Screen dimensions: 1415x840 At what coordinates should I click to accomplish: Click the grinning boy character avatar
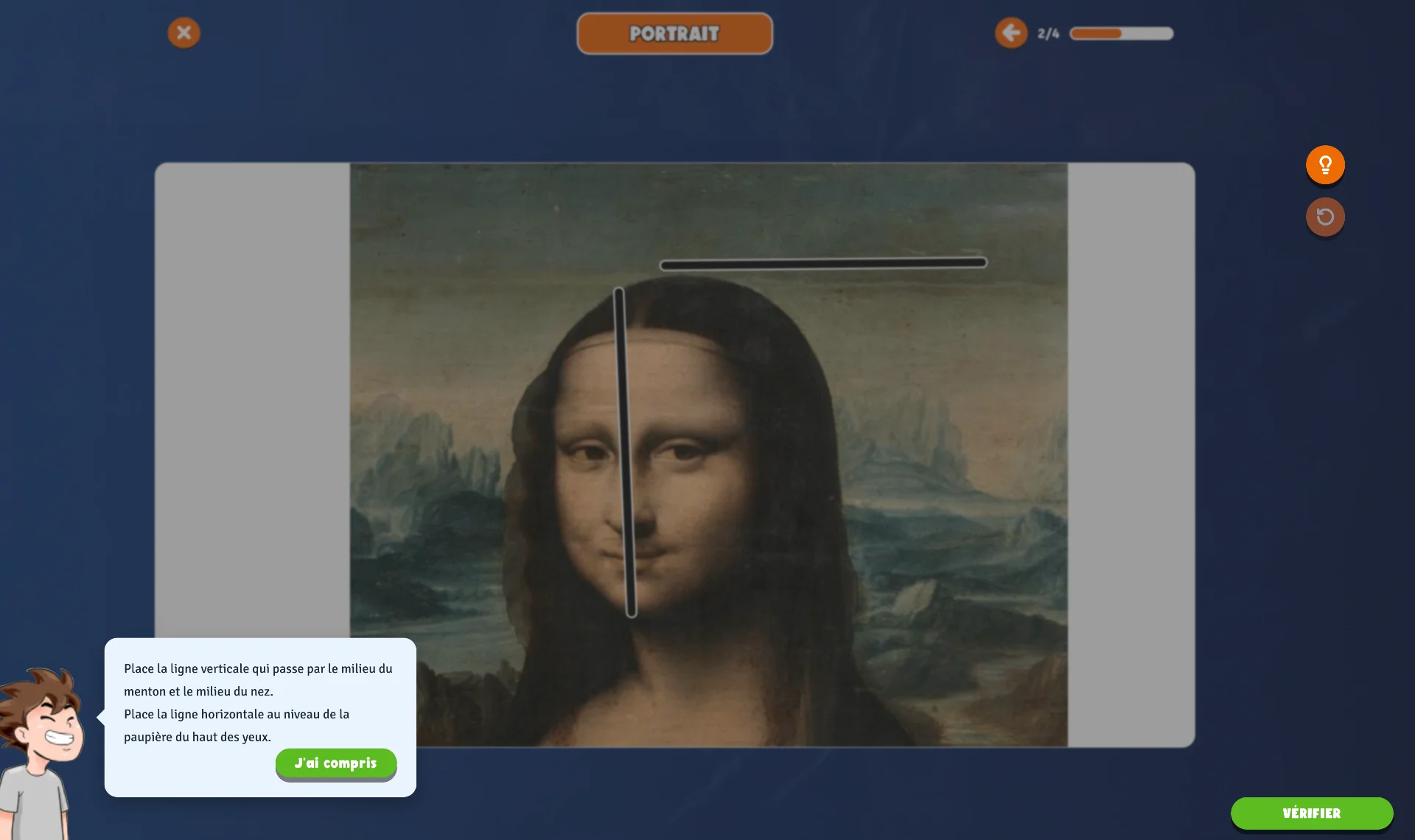41,754
